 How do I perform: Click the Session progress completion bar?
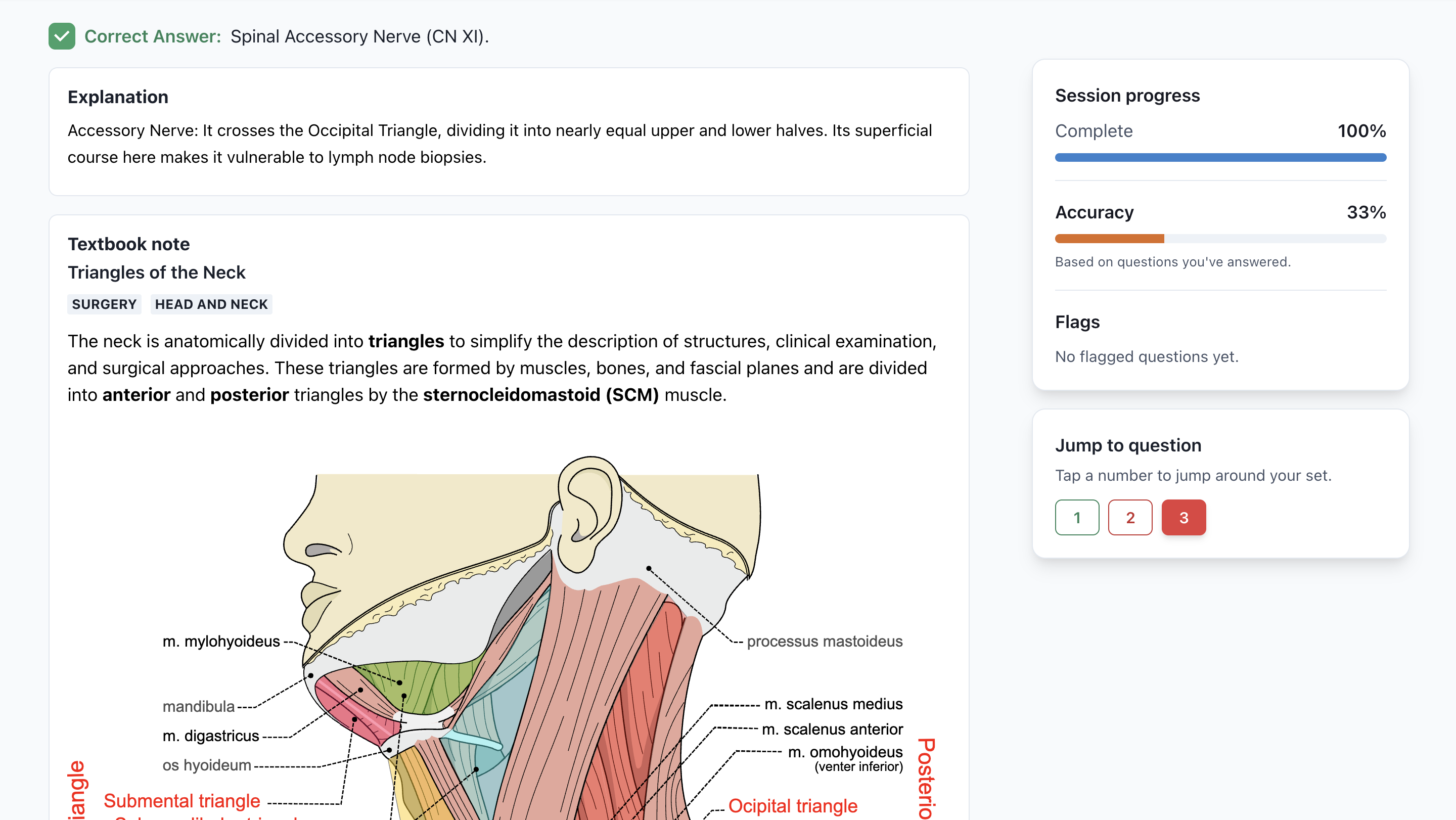coord(1220,157)
